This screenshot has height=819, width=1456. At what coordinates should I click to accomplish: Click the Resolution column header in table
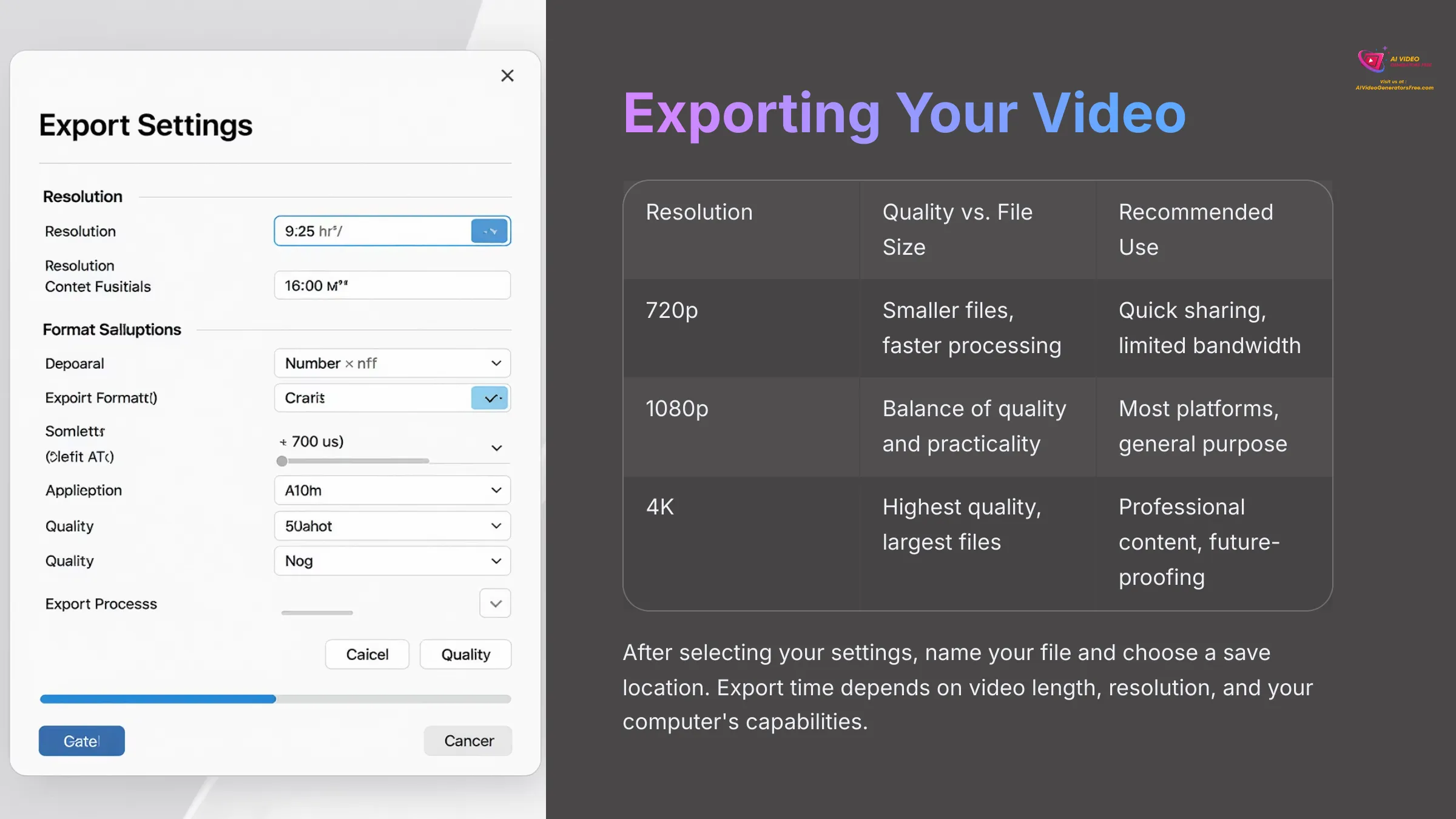tap(741, 230)
